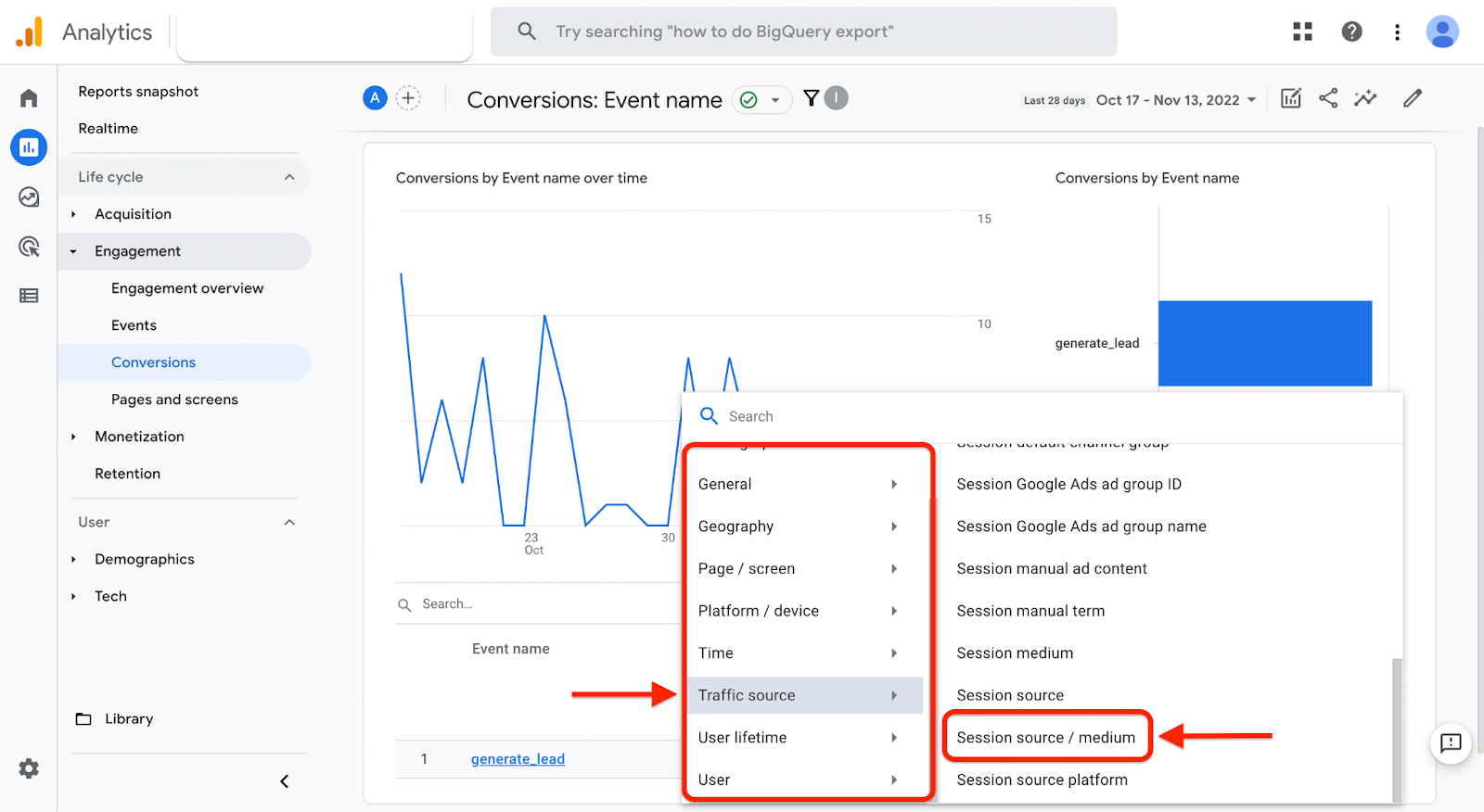Click the All Users segment A badge
The width and height of the screenshot is (1484, 812).
point(375,97)
